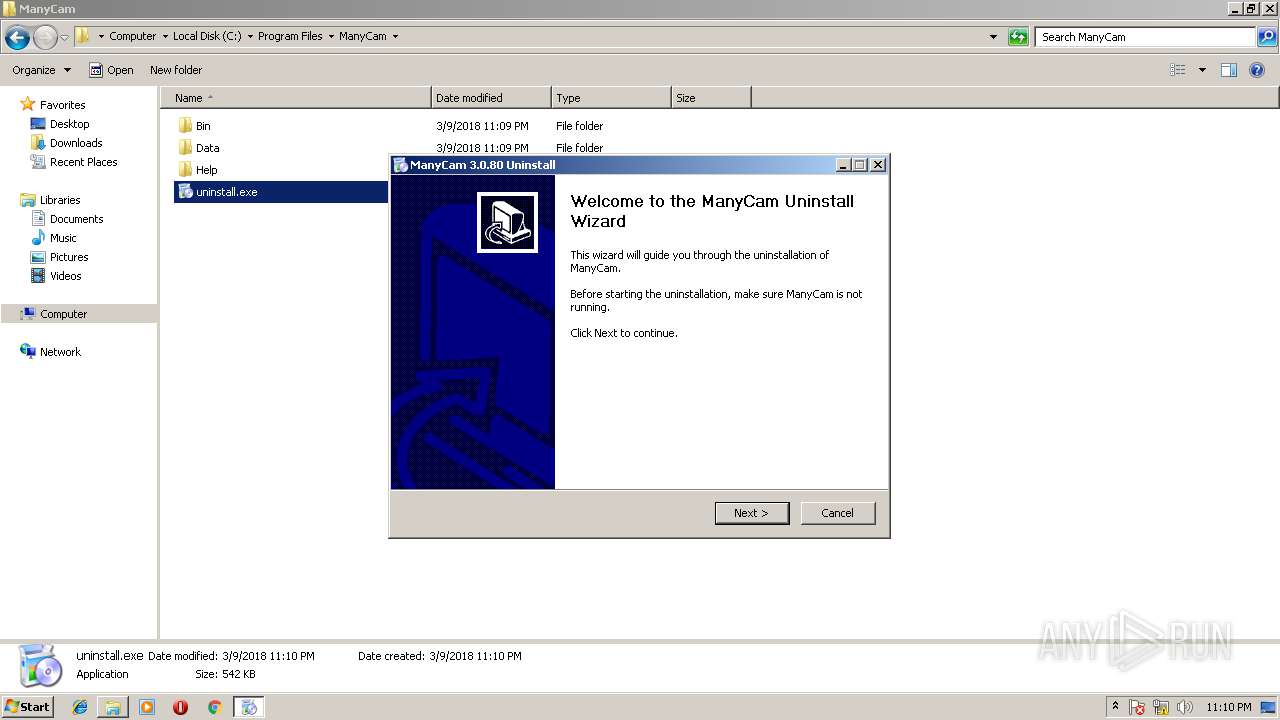The image size is (1280, 720).
Task: Click the volume speaker tray icon
Action: [x=1185, y=707]
